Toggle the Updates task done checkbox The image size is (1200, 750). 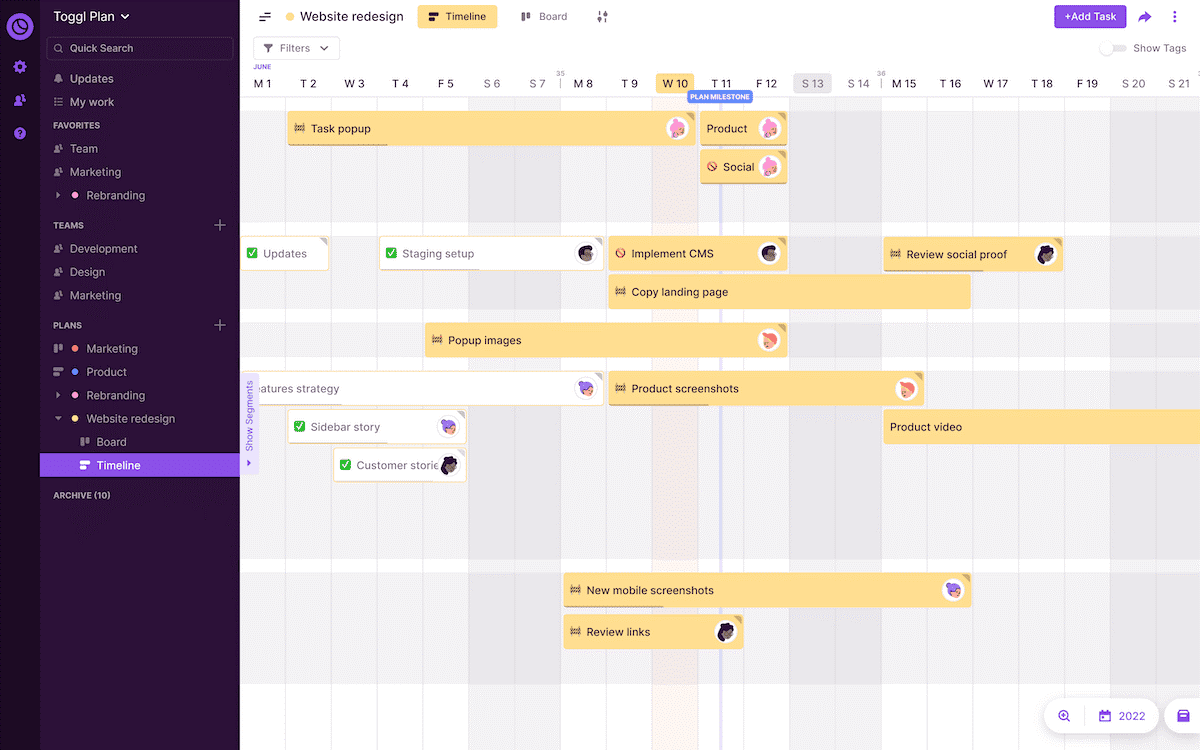252,254
